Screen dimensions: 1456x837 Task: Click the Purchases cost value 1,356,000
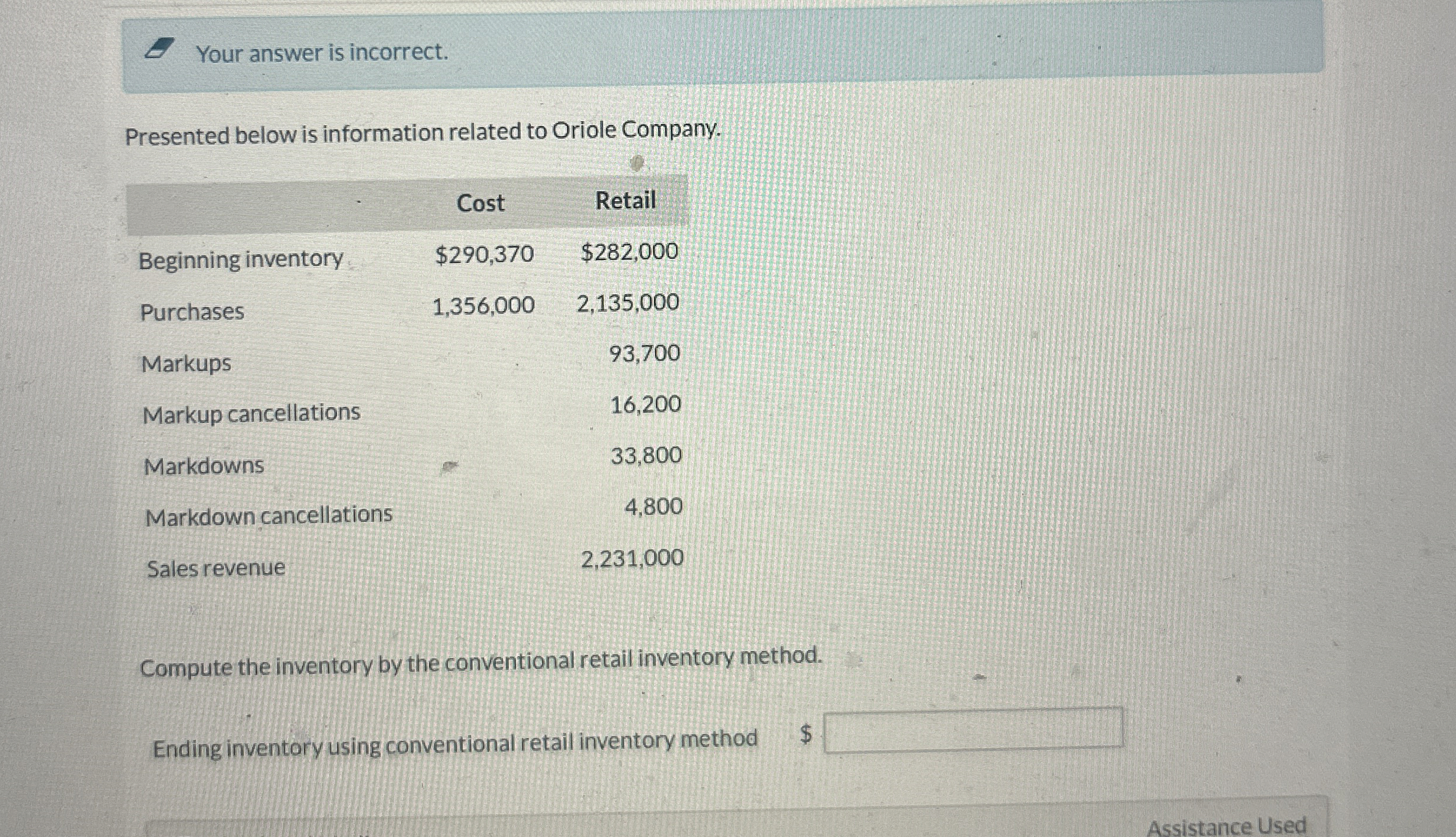point(483,305)
